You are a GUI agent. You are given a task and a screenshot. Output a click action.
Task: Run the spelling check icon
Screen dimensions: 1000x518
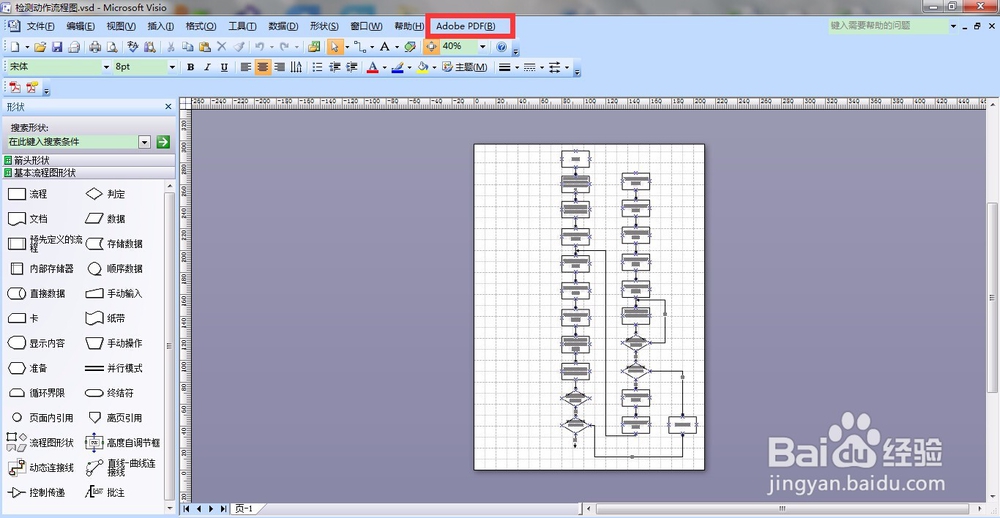pos(133,47)
